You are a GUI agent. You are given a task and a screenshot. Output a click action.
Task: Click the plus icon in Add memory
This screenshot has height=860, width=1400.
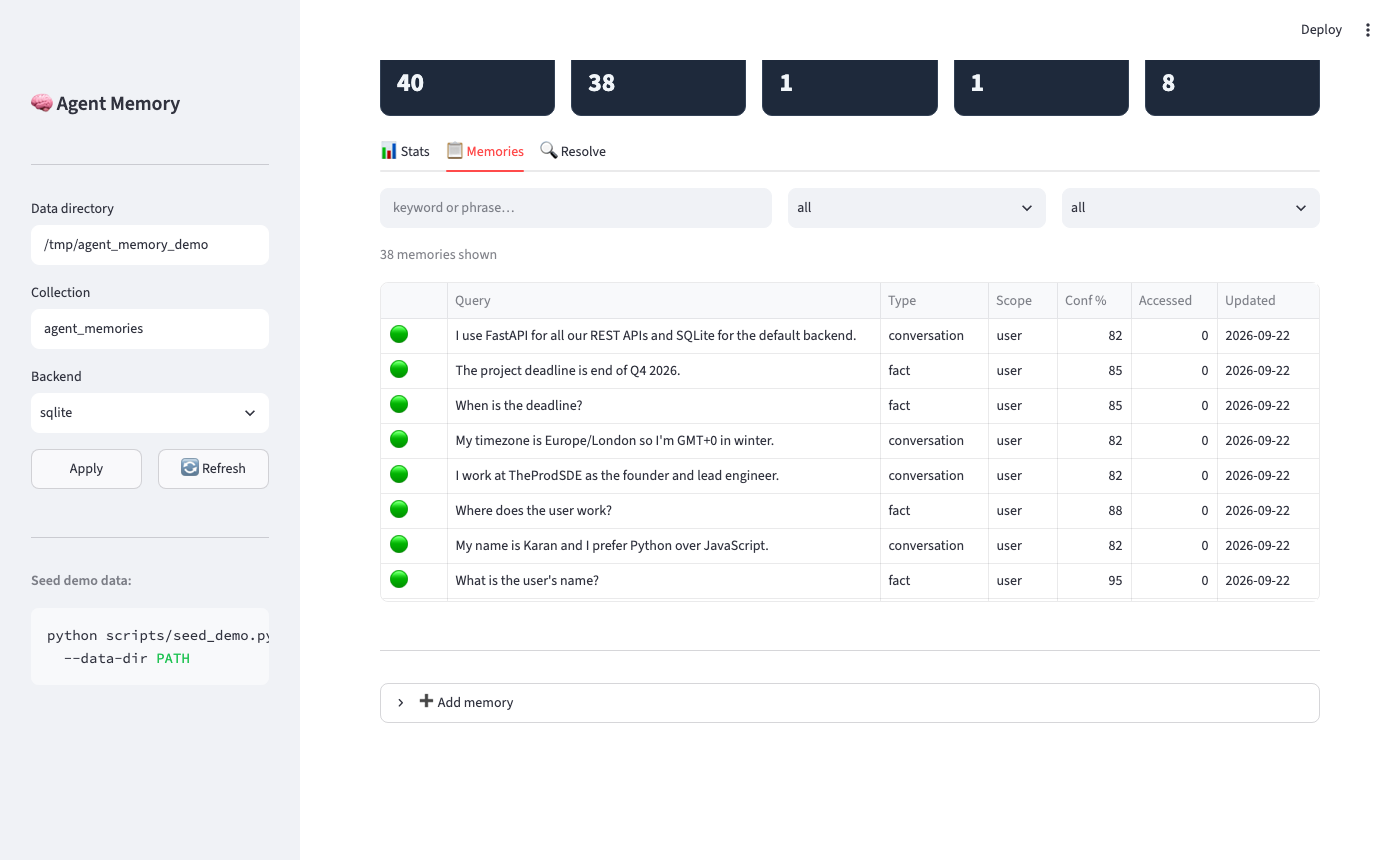click(426, 701)
